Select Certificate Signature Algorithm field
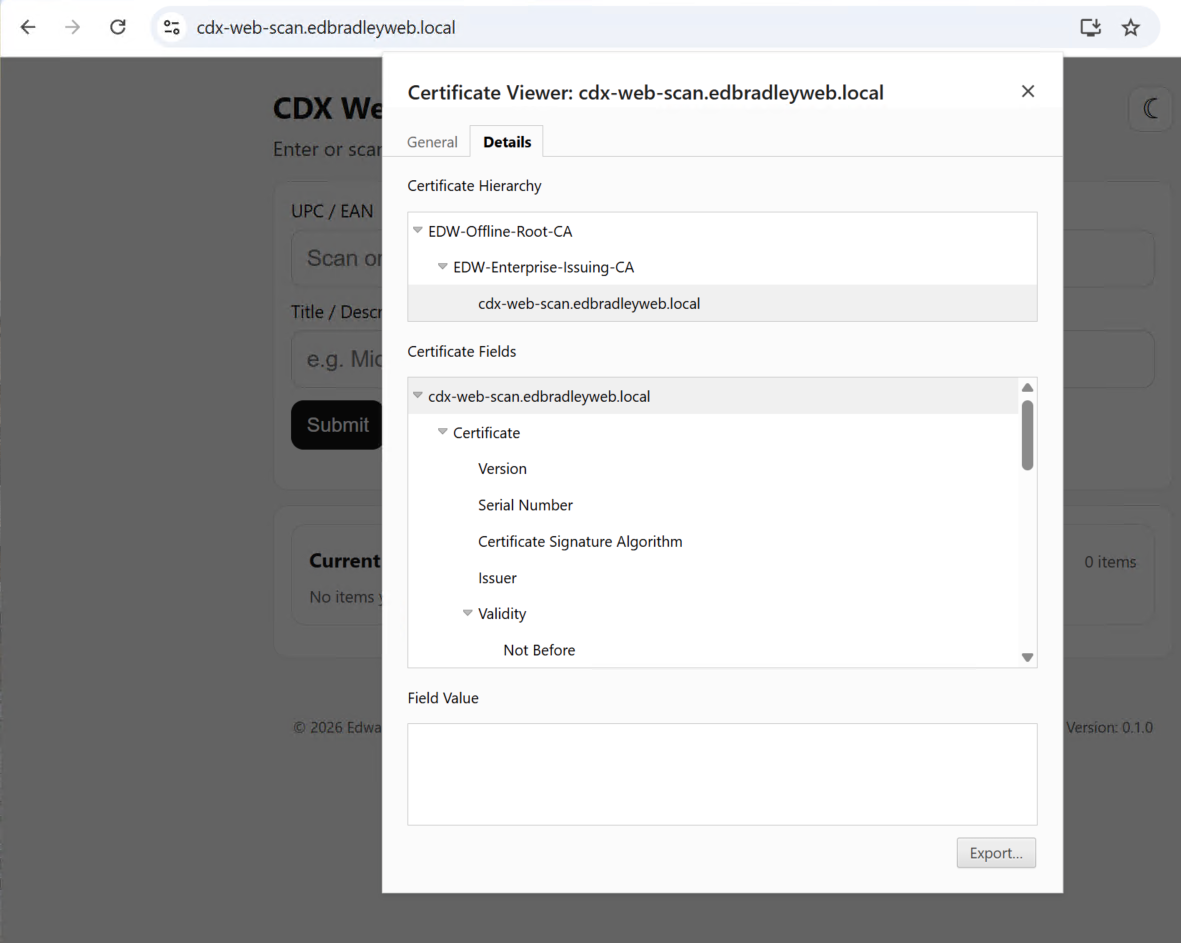This screenshot has height=943, width=1181. (580, 542)
